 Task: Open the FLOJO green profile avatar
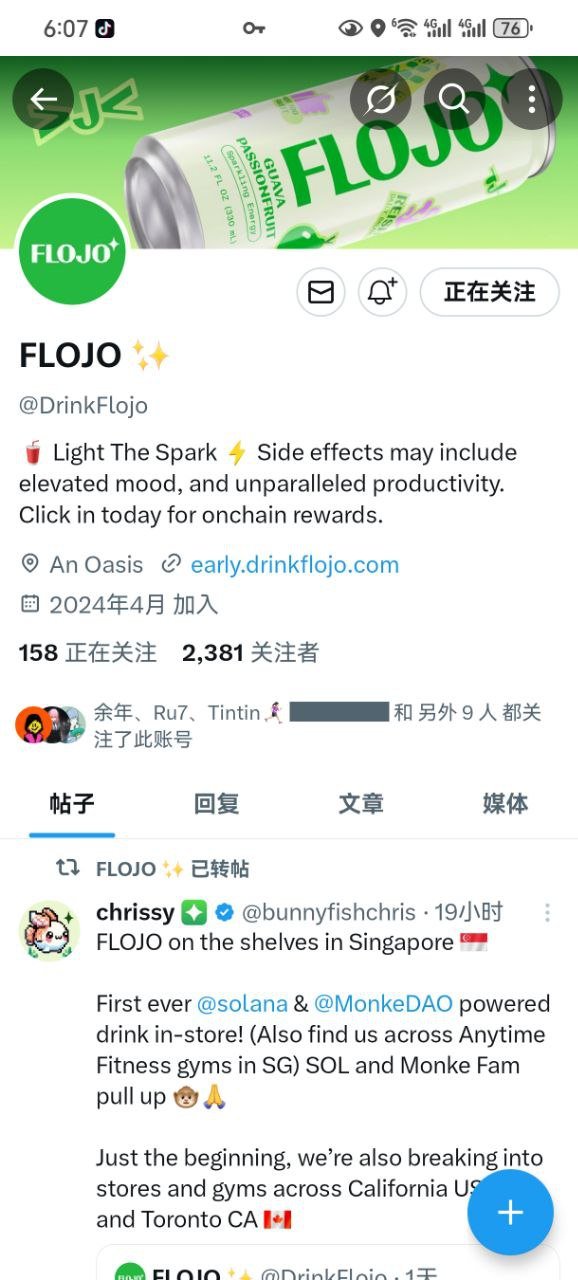(73, 251)
